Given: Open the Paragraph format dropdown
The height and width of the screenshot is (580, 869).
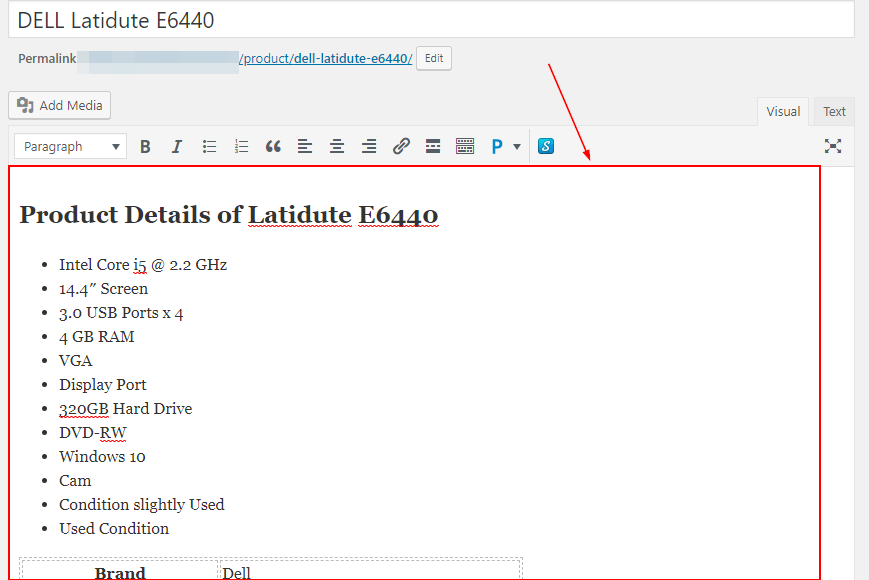Looking at the screenshot, I should [x=70, y=147].
